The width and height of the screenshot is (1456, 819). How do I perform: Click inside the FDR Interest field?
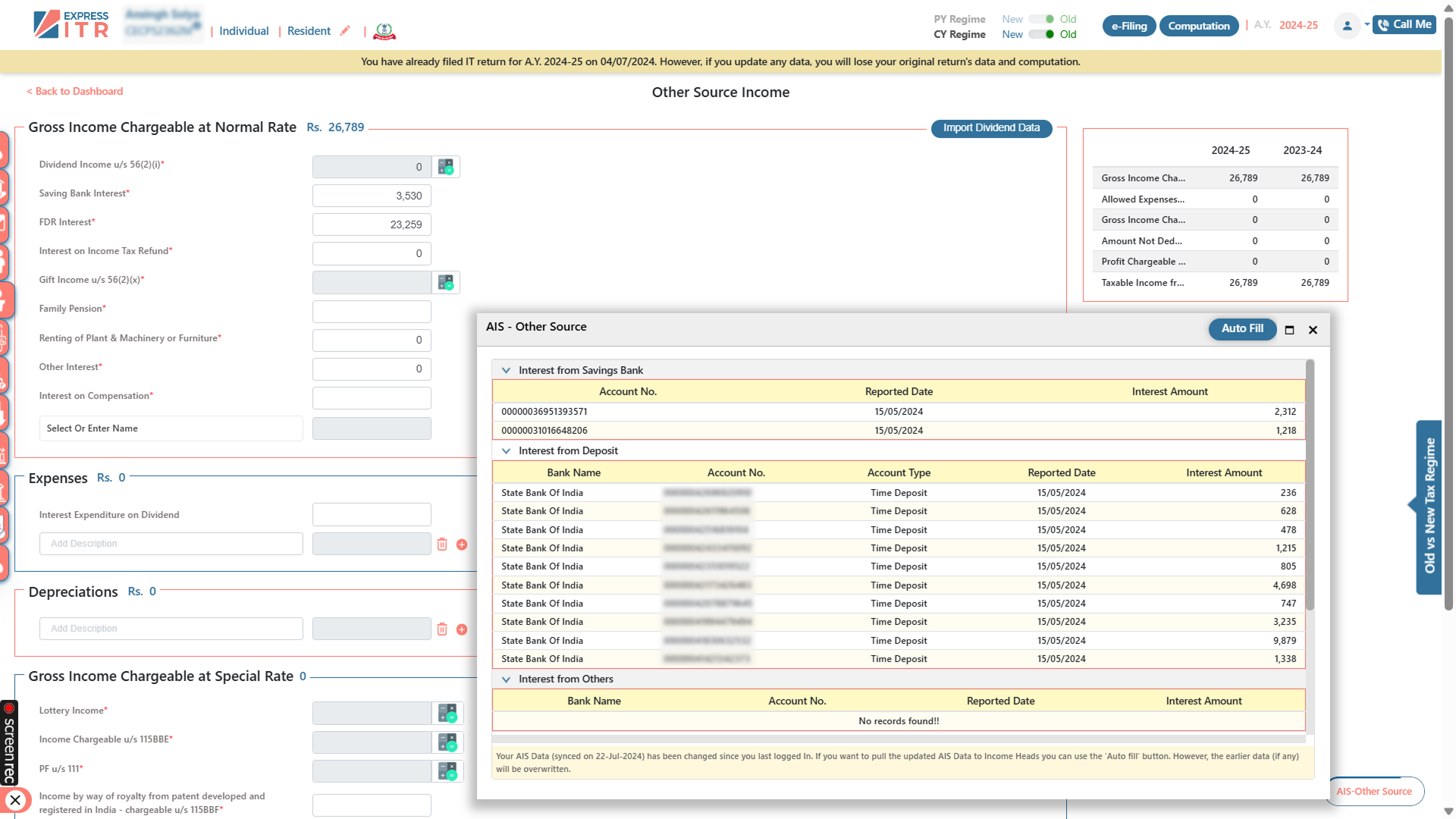(x=371, y=224)
